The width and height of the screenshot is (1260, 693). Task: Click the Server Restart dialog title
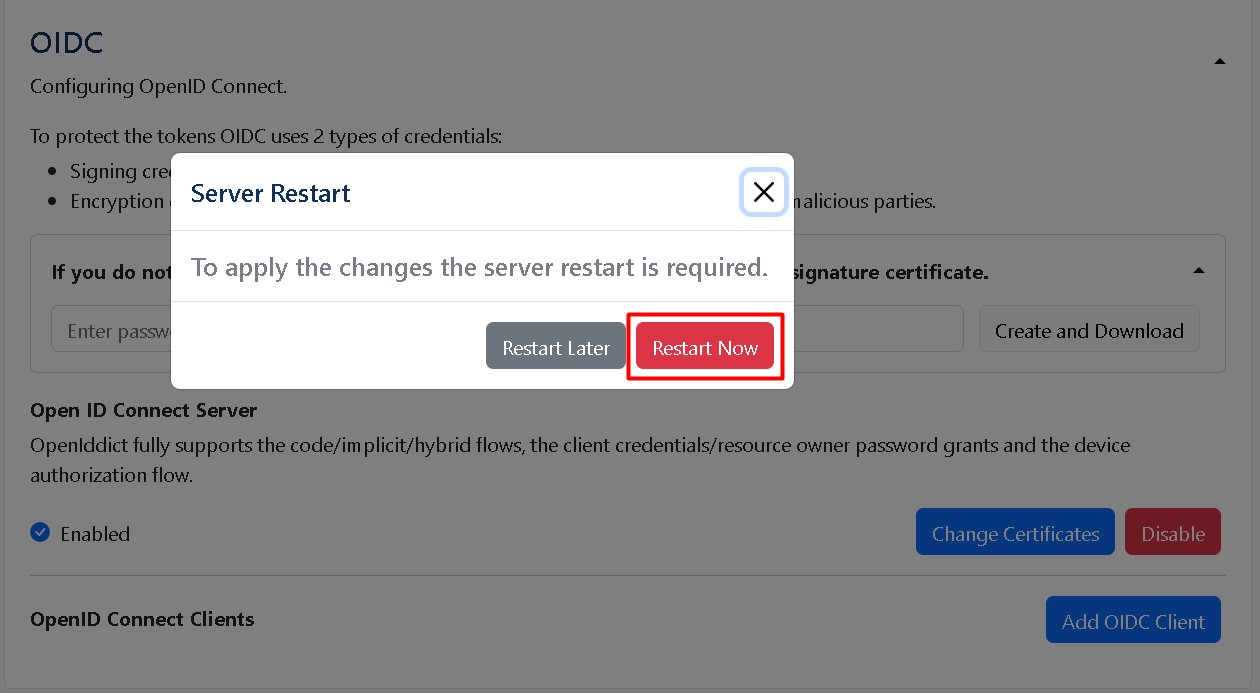(x=270, y=193)
